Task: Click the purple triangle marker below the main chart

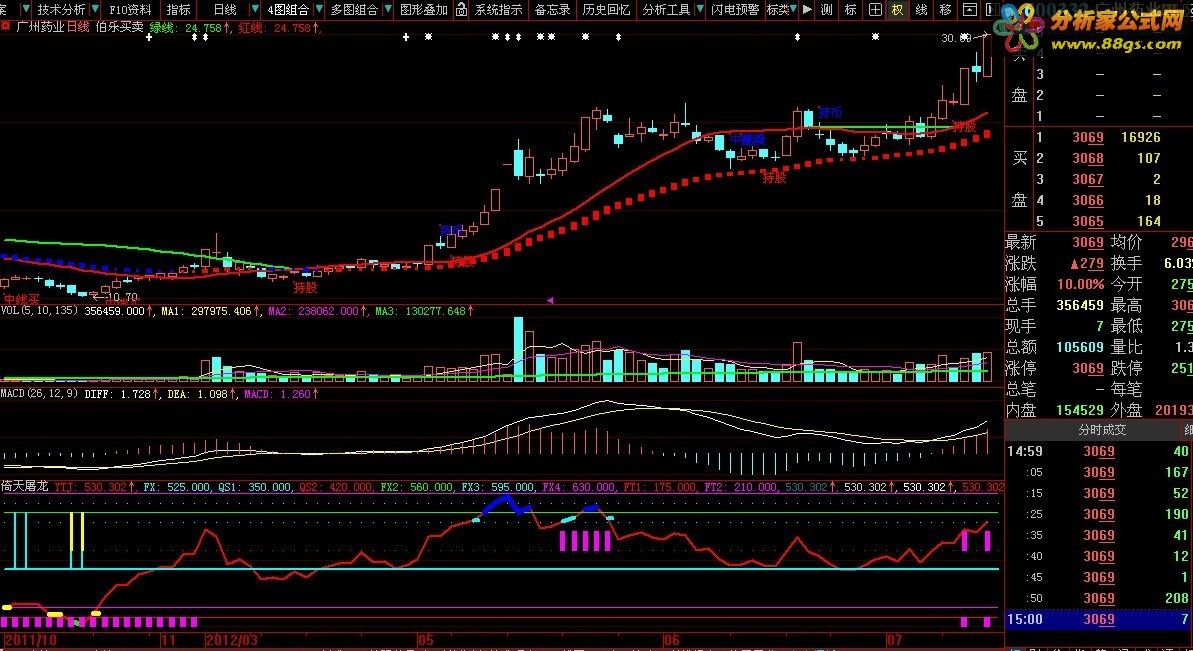Action: click(550, 300)
